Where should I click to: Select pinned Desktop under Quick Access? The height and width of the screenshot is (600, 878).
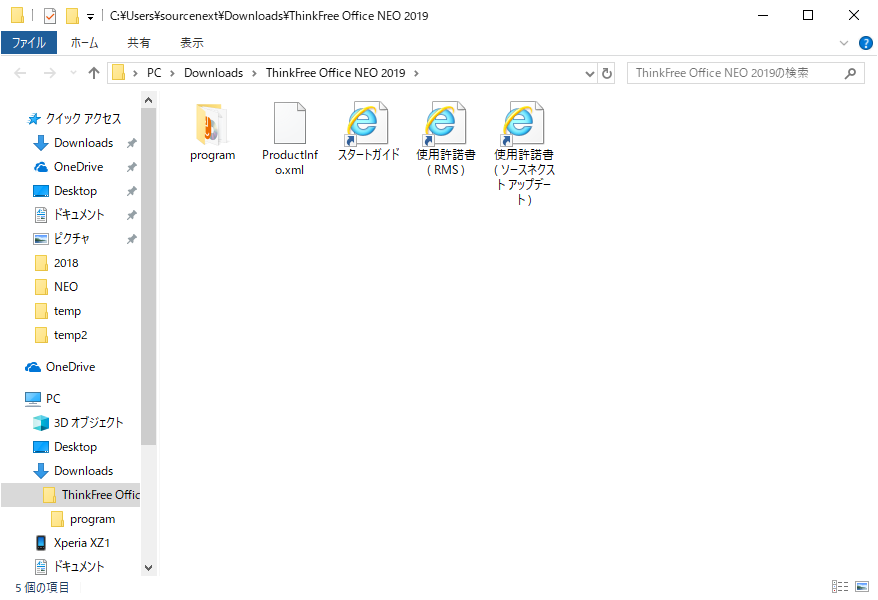[76, 191]
